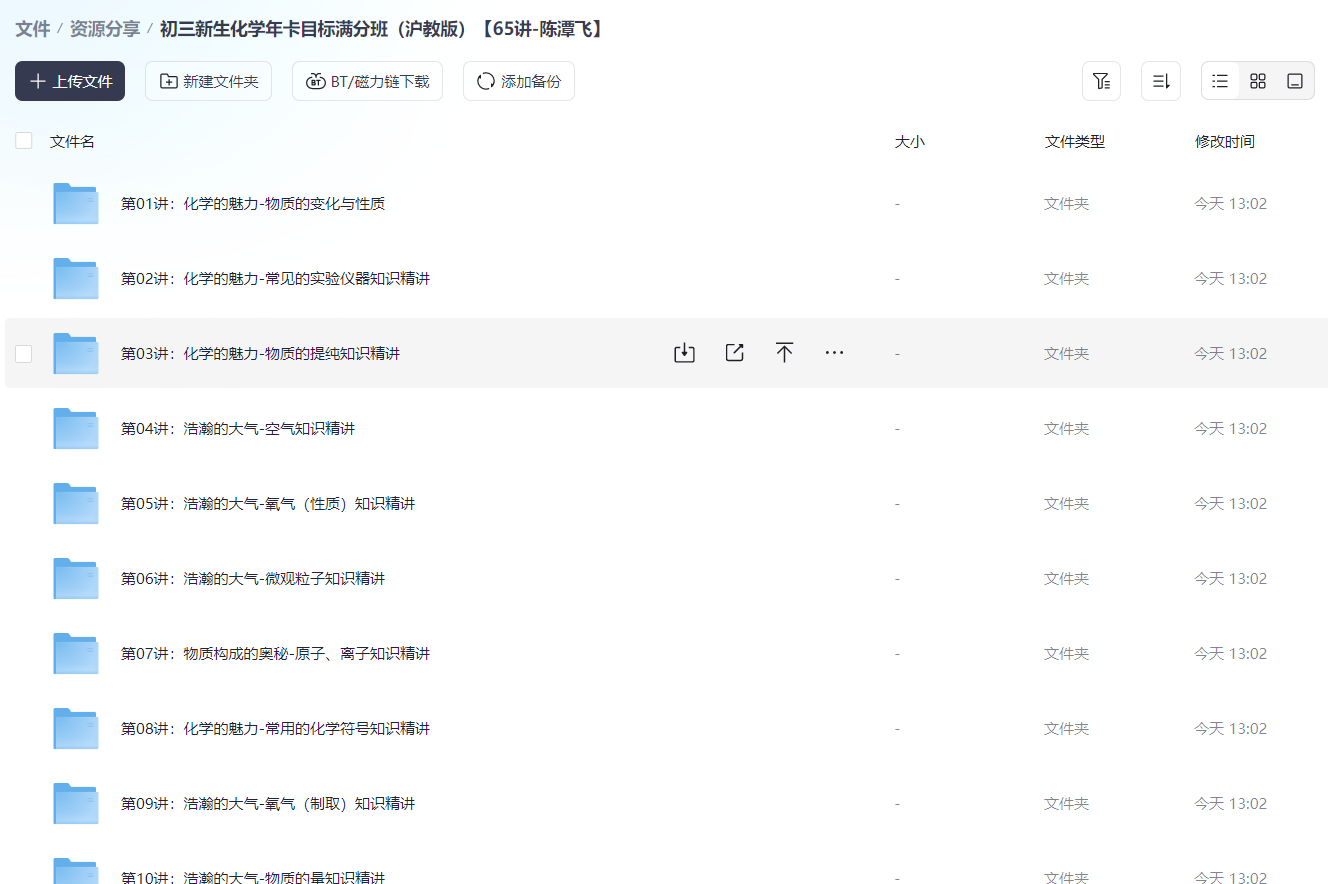Image resolution: width=1328 pixels, height=884 pixels.
Task: Select the list view toggle
Action: tap(1219, 80)
